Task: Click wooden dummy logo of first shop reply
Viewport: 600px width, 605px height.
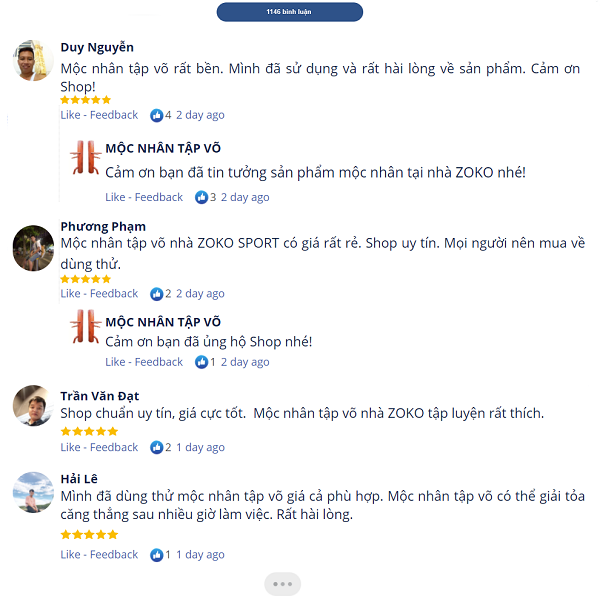Action: 86,157
